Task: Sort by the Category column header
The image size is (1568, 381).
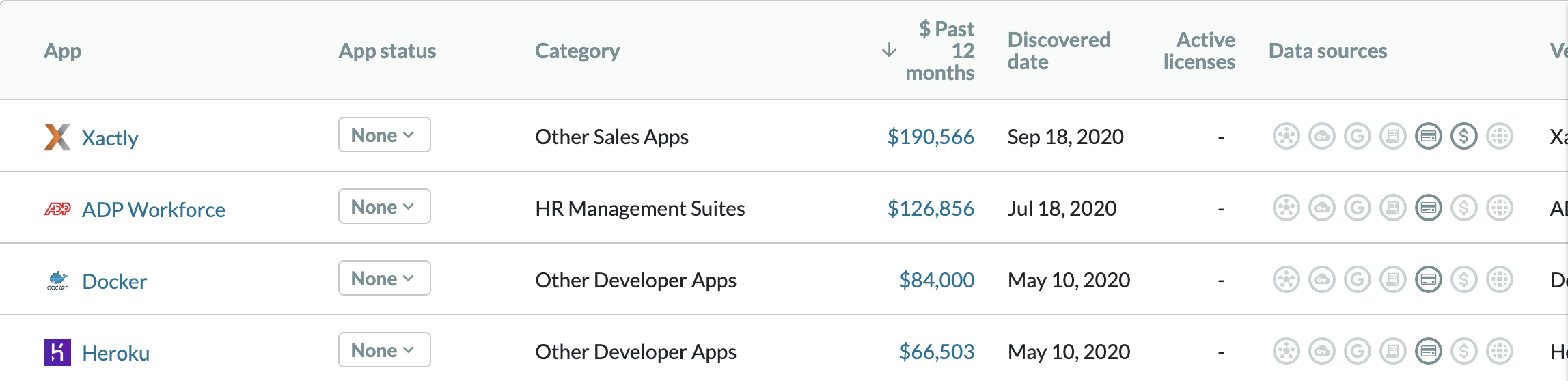Action: [x=577, y=51]
